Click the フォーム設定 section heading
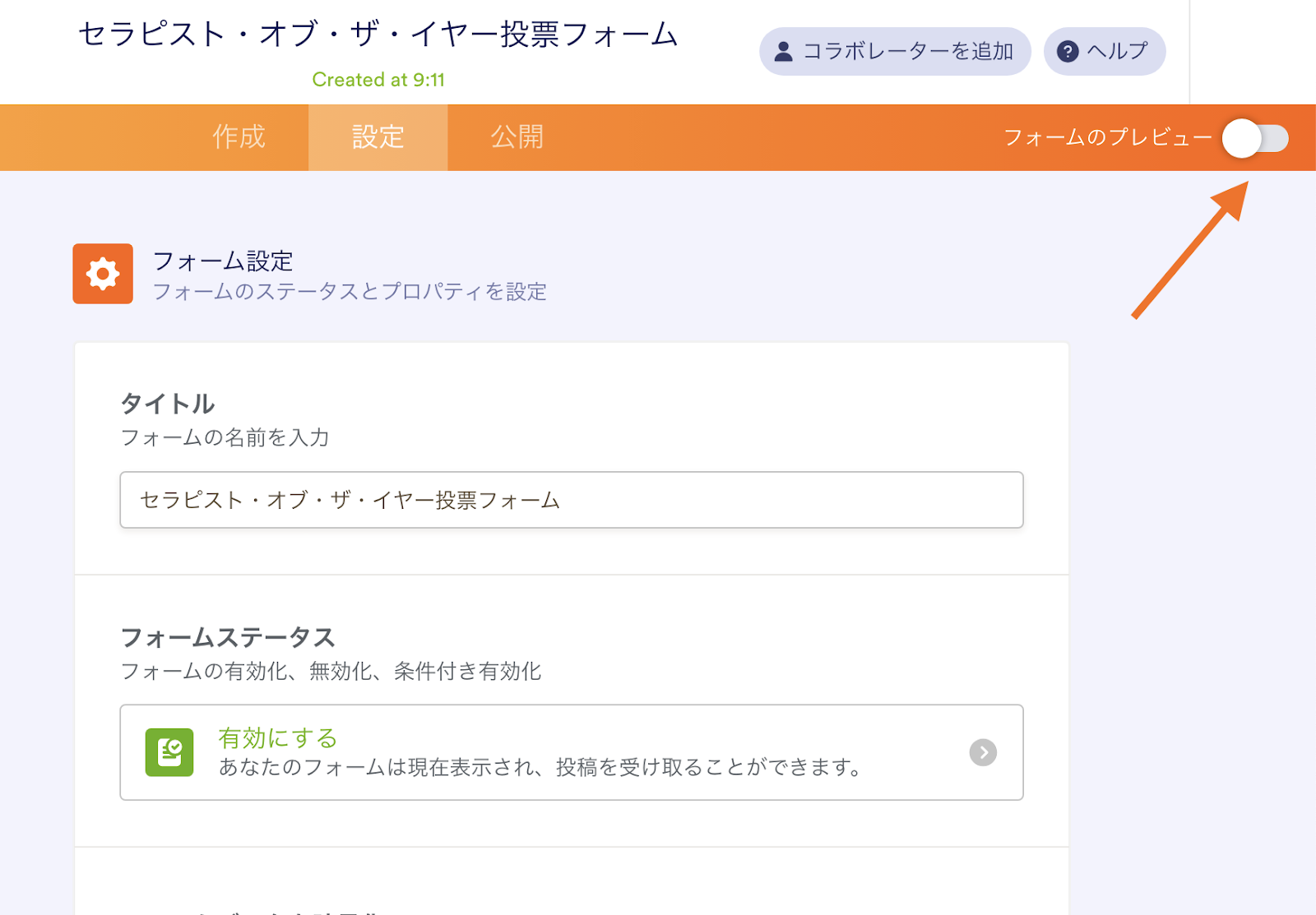The height and width of the screenshot is (915, 1316). point(223,261)
